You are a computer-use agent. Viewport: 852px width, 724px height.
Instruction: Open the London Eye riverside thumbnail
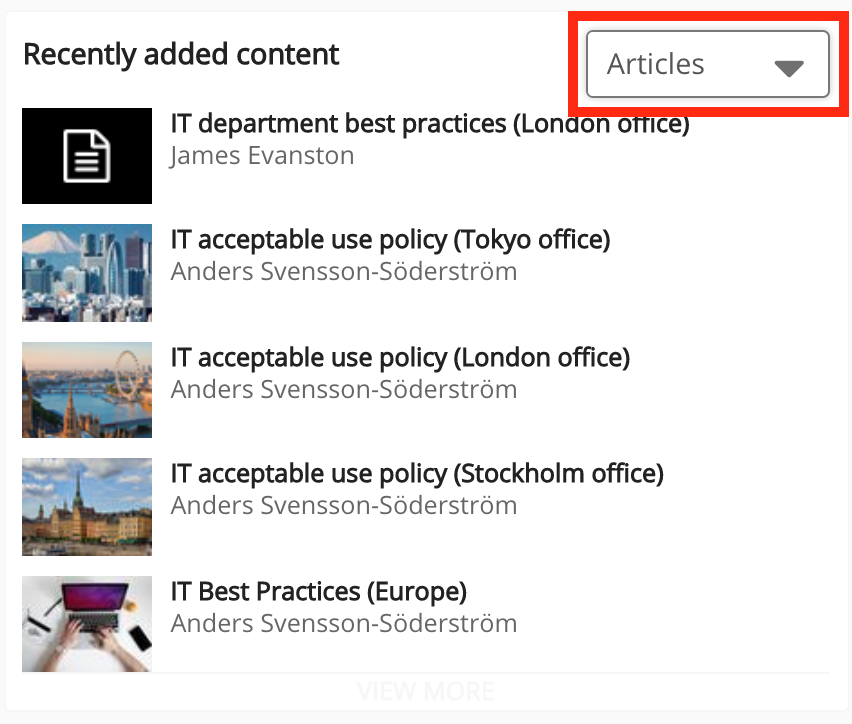pos(87,389)
